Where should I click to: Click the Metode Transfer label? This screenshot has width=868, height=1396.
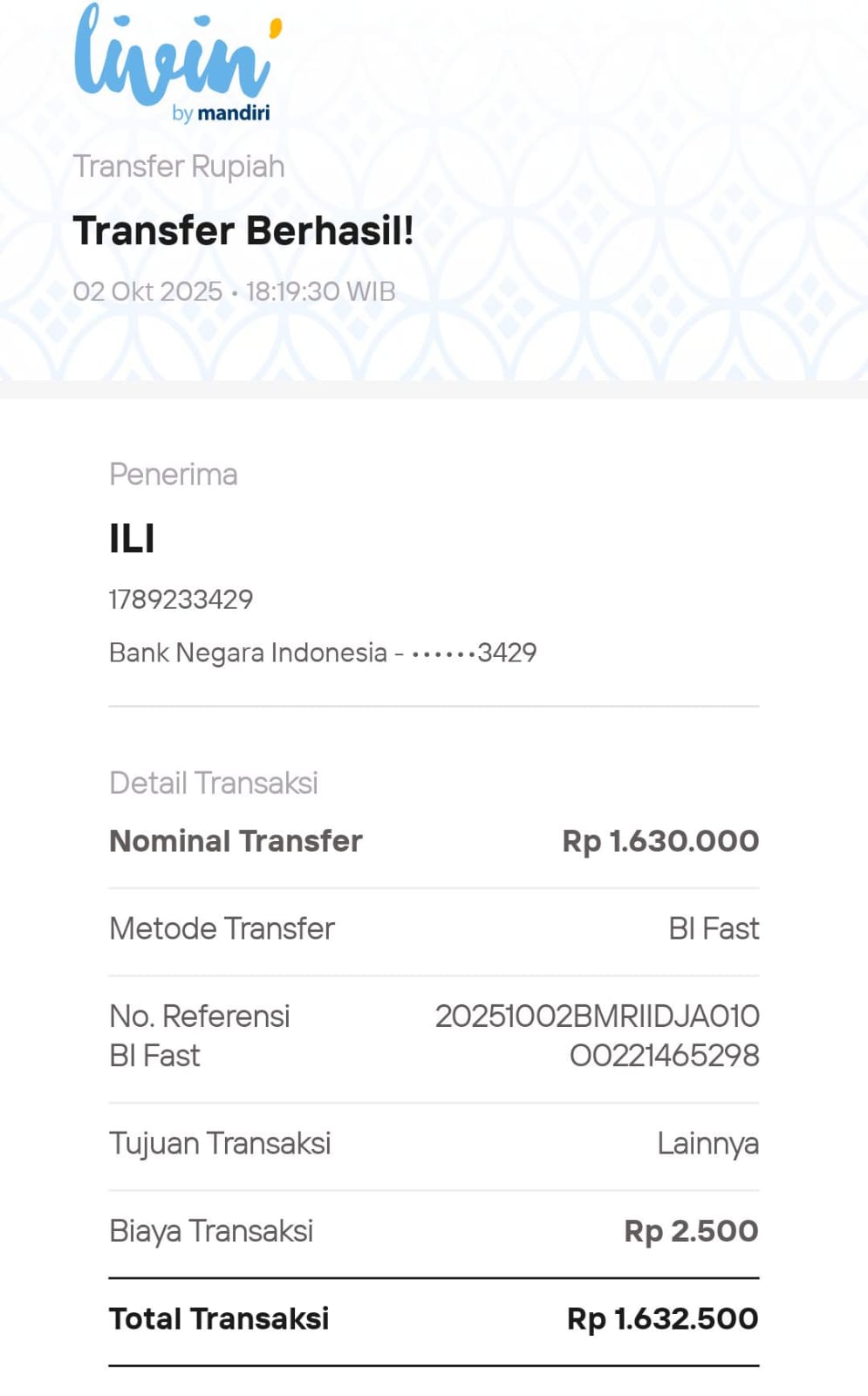(x=222, y=928)
